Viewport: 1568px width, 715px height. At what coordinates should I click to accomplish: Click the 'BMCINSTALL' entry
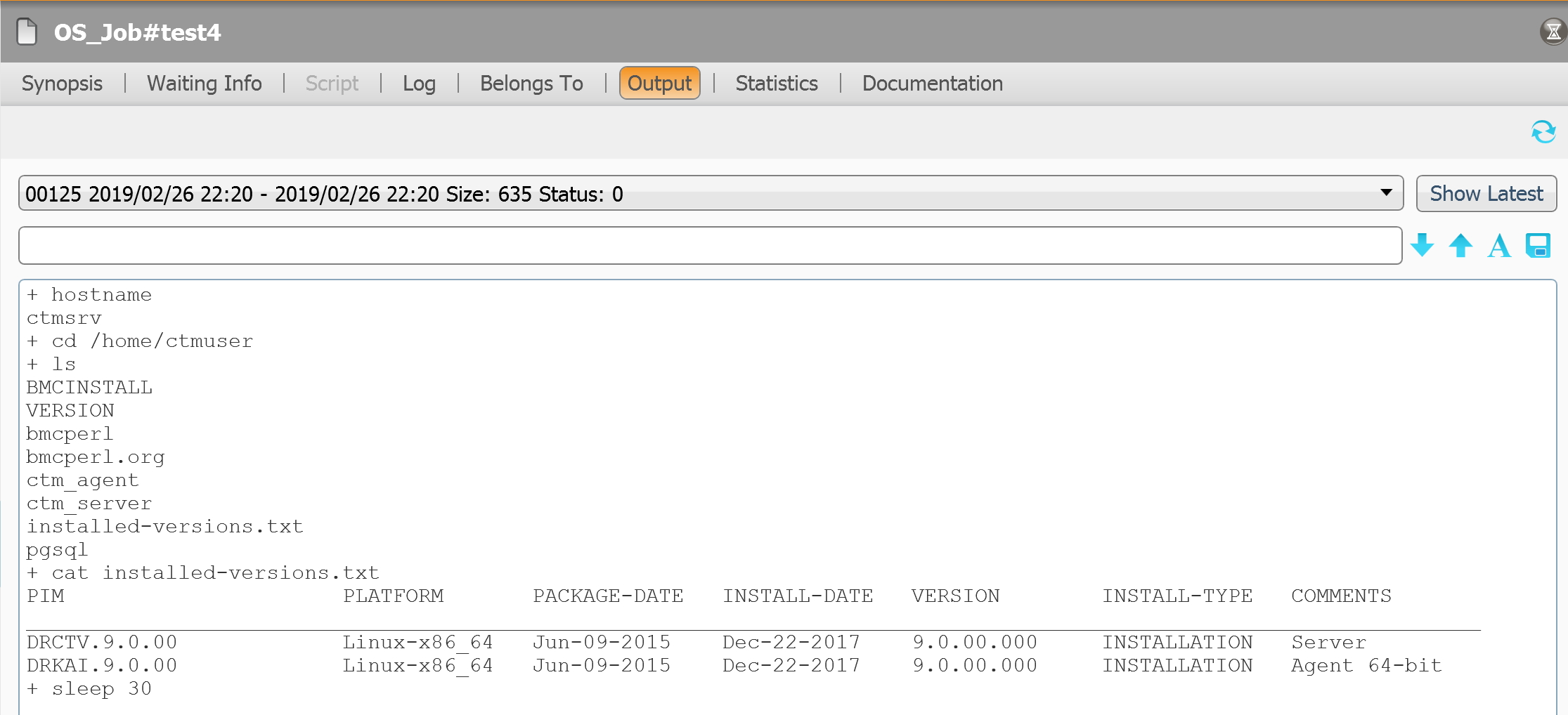click(89, 387)
